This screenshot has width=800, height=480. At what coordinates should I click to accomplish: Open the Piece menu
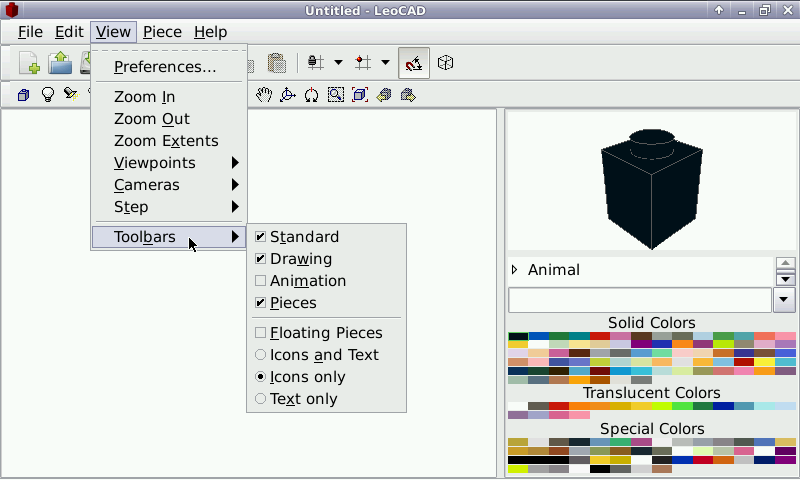tap(162, 32)
